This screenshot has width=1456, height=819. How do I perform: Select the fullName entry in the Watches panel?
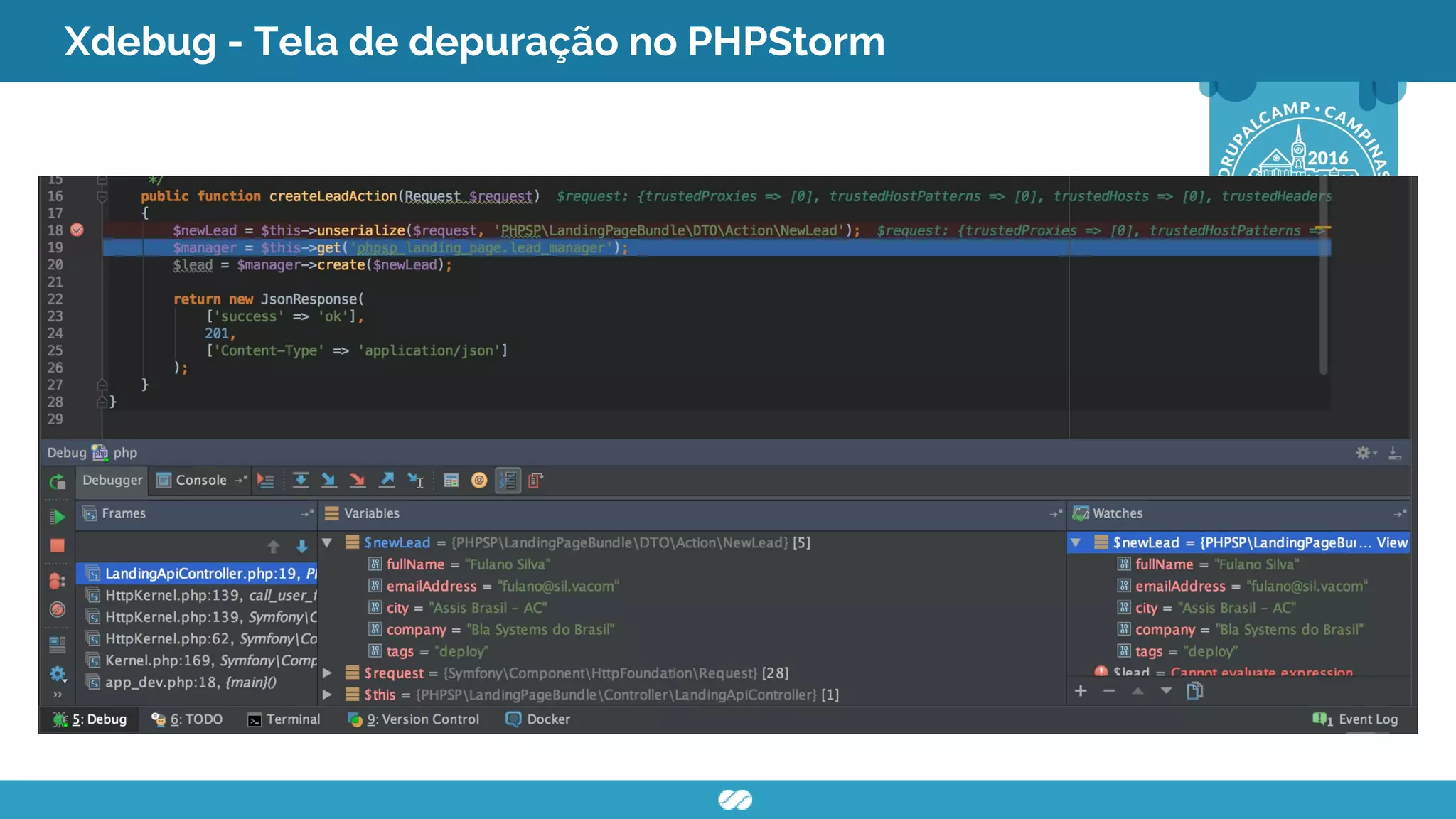click(1209, 564)
